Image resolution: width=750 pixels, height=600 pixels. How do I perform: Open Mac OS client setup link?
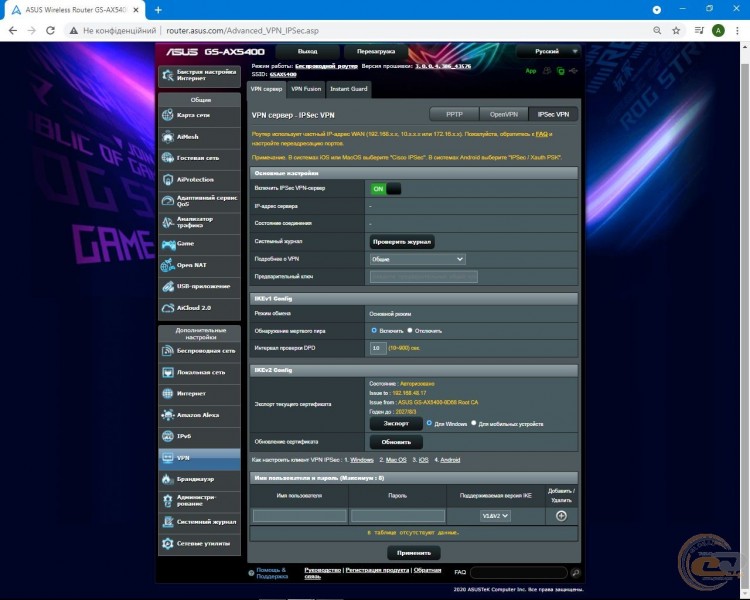pyautogui.click(x=396, y=460)
